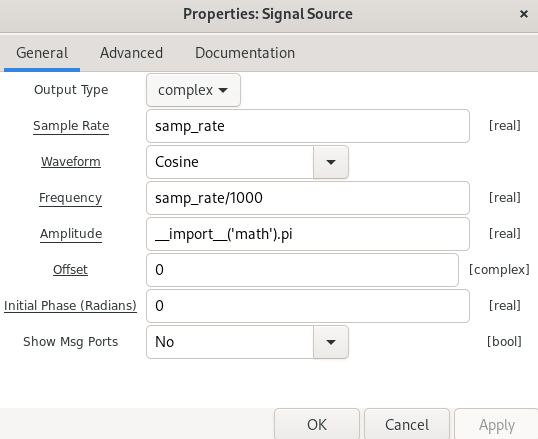This screenshot has height=439, width=538.
Task: Click the [real] hint beside Initial Phase
Action: 505,306
